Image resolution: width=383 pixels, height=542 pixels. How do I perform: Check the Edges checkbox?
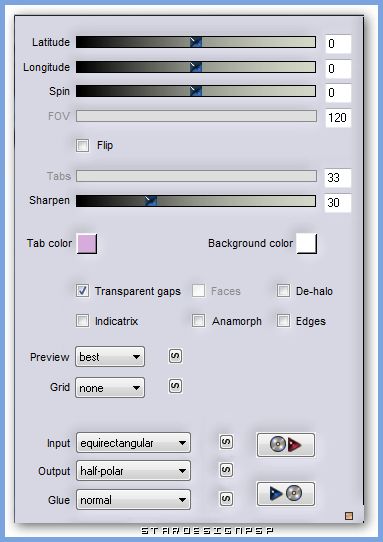tap(283, 321)
